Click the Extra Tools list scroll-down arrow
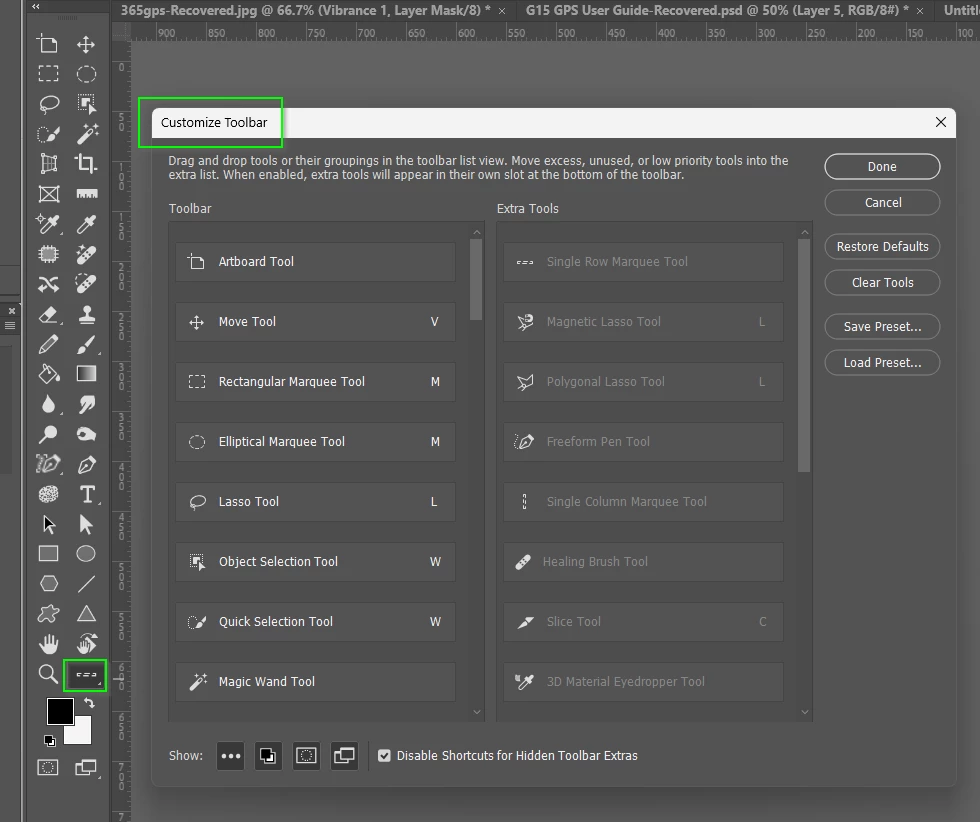Image resolution: width=980 pixels, height=822 pixels. coord(805,712)
